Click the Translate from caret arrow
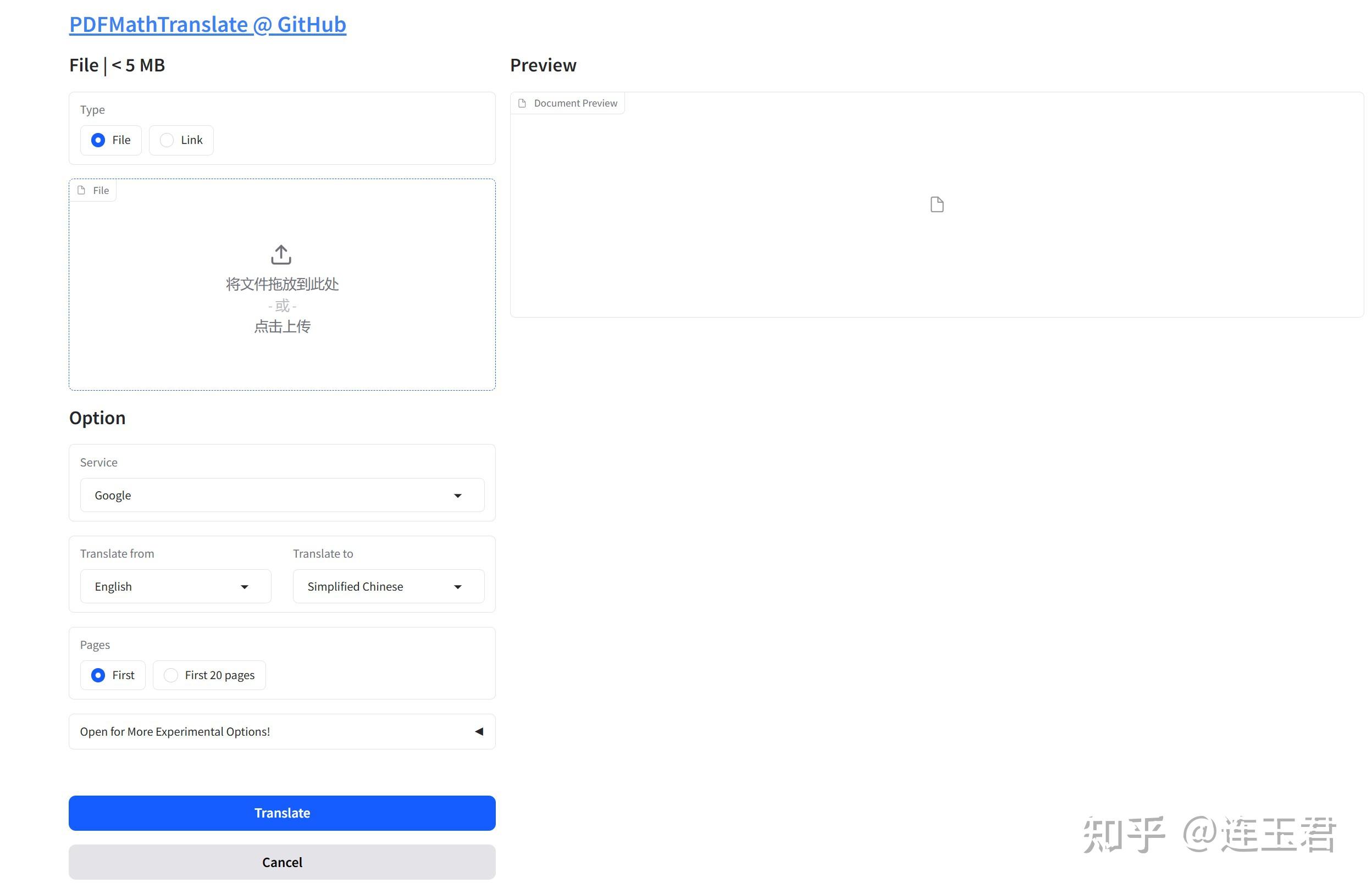The image size is (1372, 889). coord(245,586)
